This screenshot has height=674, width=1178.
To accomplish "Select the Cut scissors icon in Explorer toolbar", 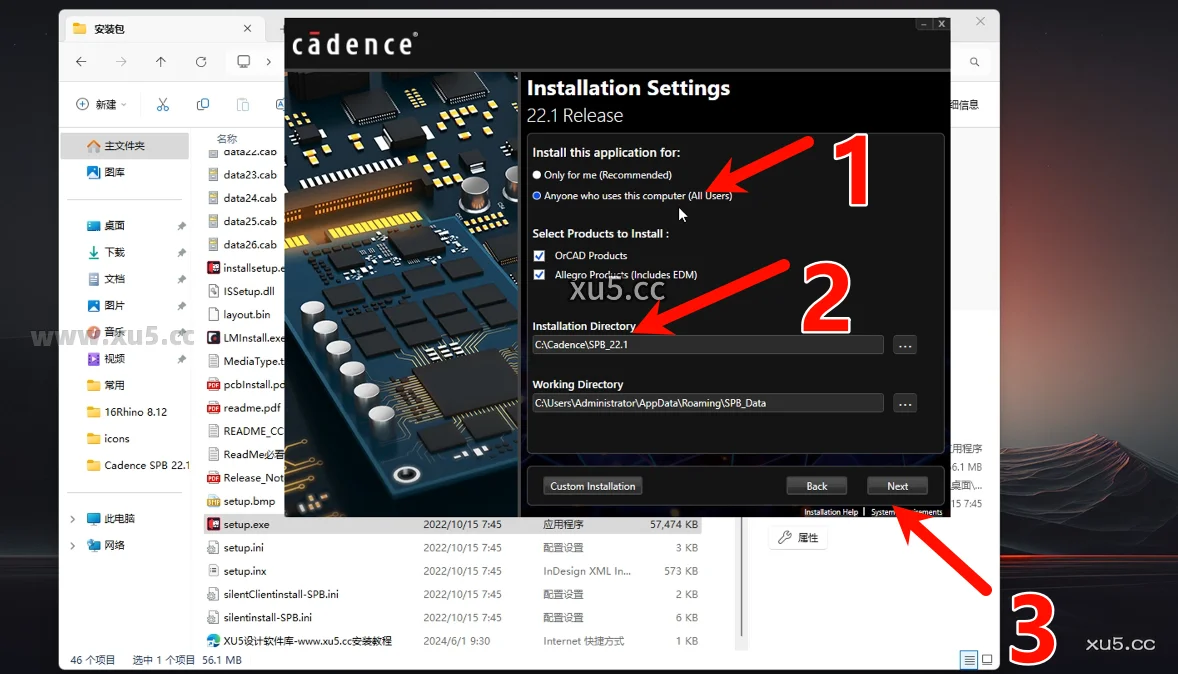I will click(163, 103).
